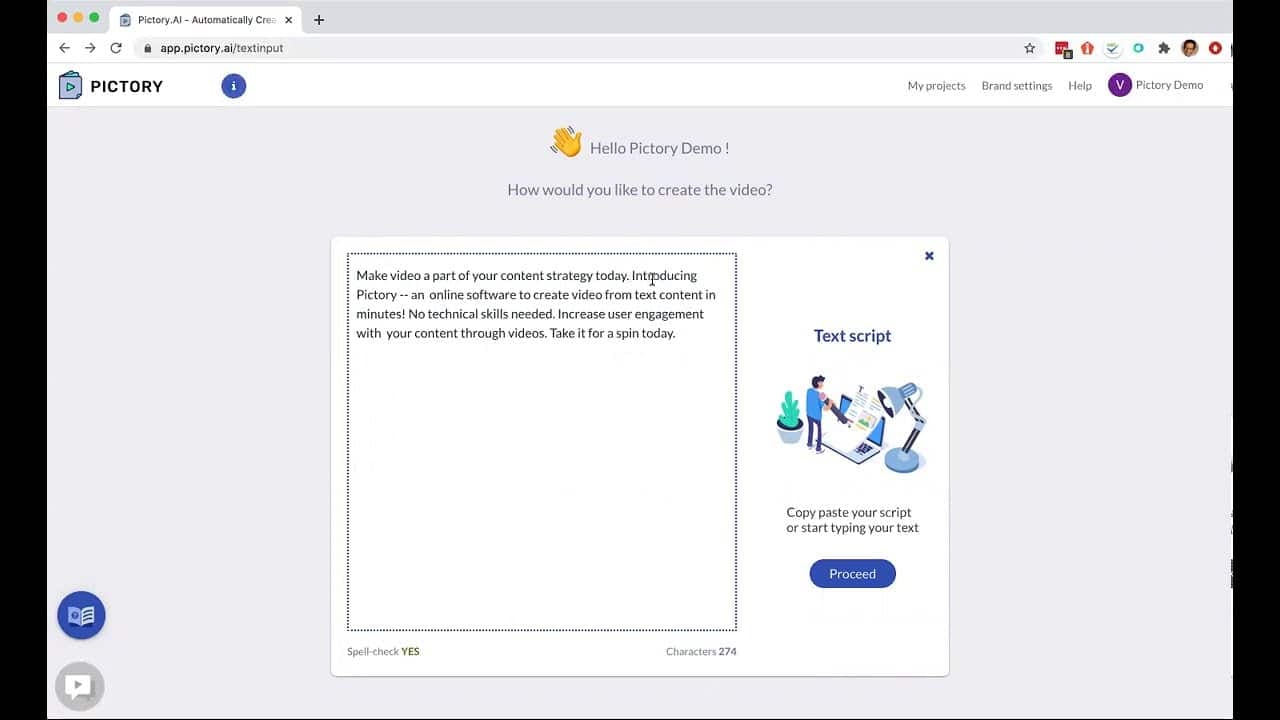Open the grey chat bubble widget

click(x=79, y=686)
